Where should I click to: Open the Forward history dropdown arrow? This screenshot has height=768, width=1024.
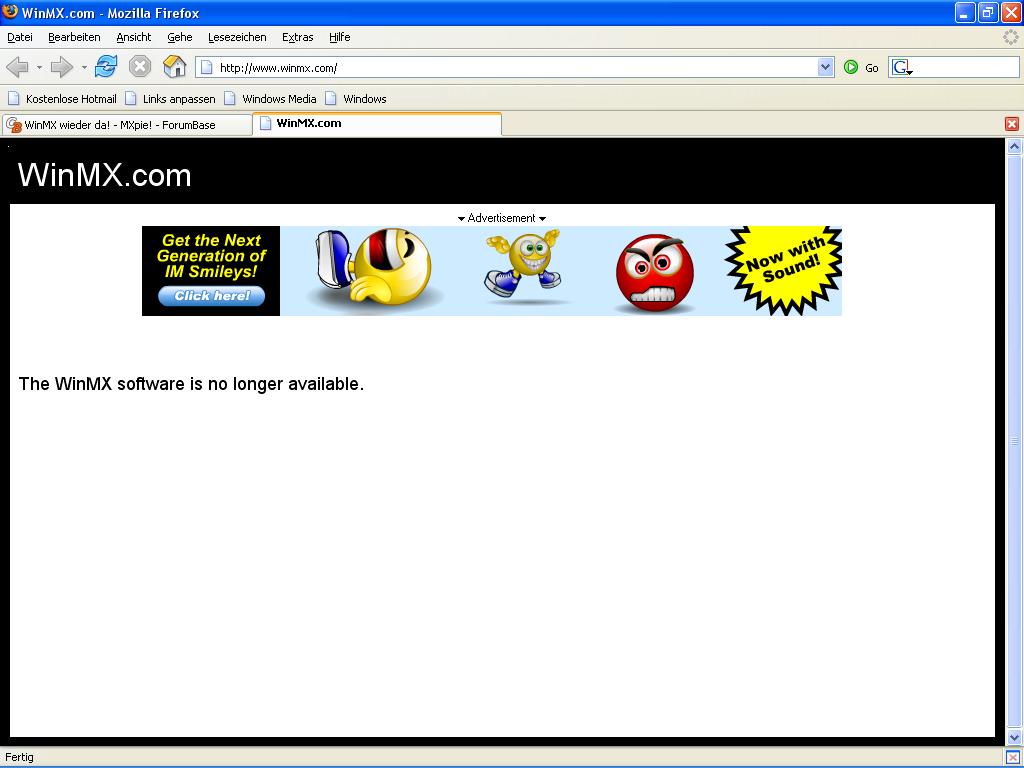84,67
